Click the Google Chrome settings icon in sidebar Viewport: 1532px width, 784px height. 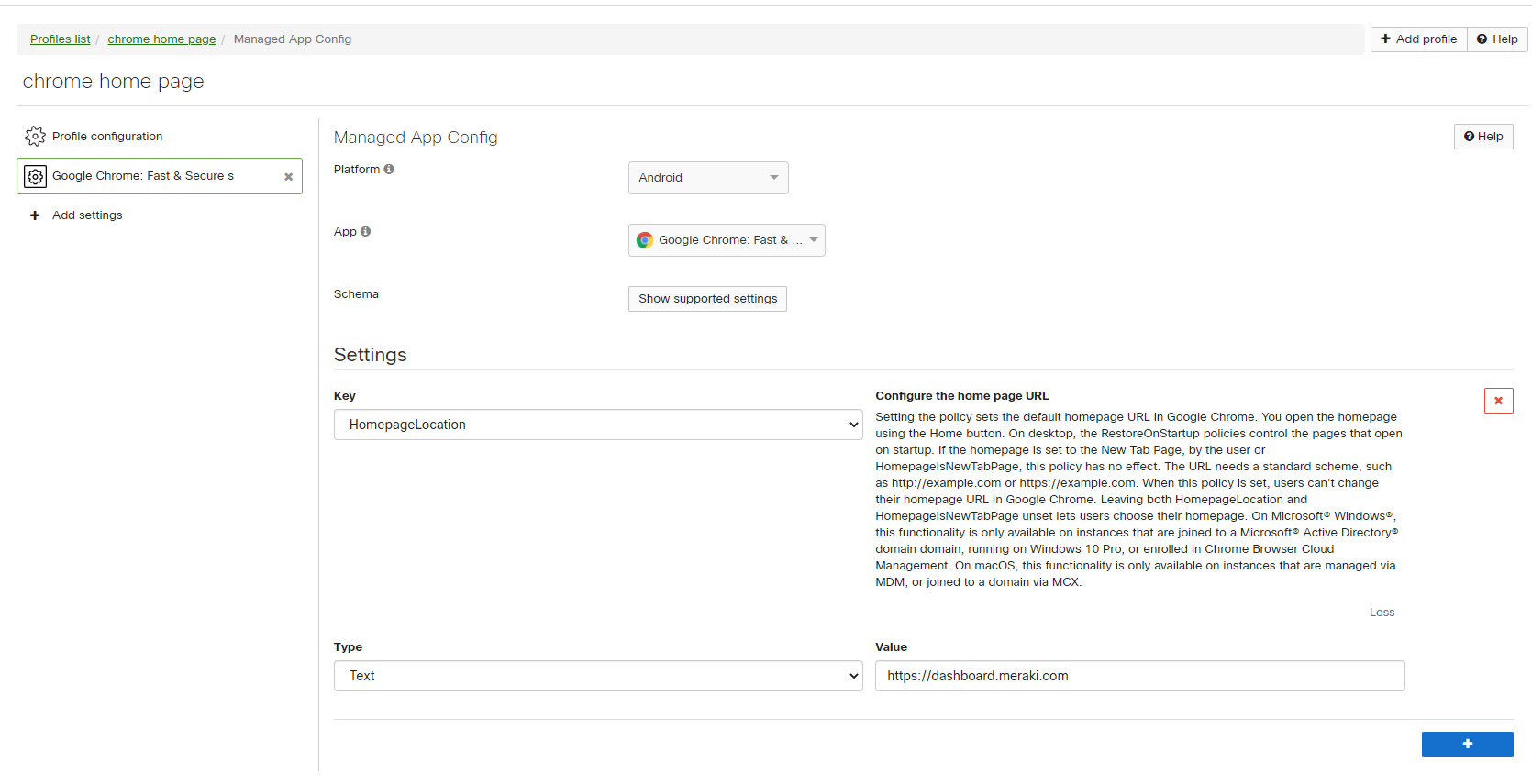click(35, 176)
